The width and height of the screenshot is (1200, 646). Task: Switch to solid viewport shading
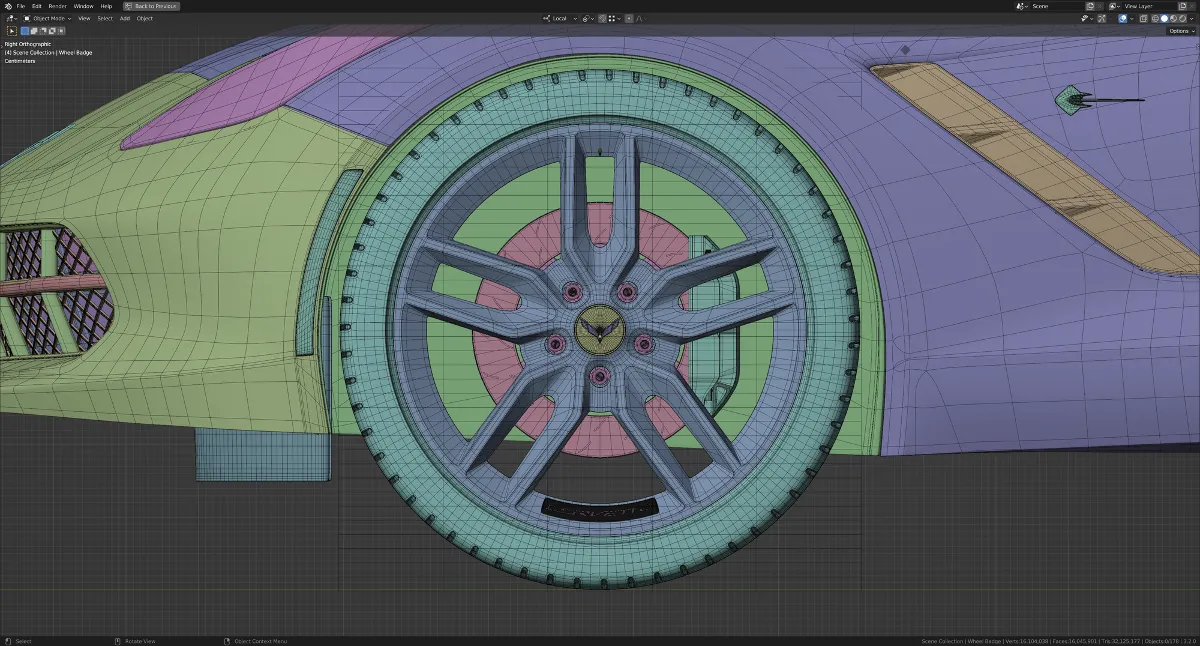click(x=1163, y=18)
